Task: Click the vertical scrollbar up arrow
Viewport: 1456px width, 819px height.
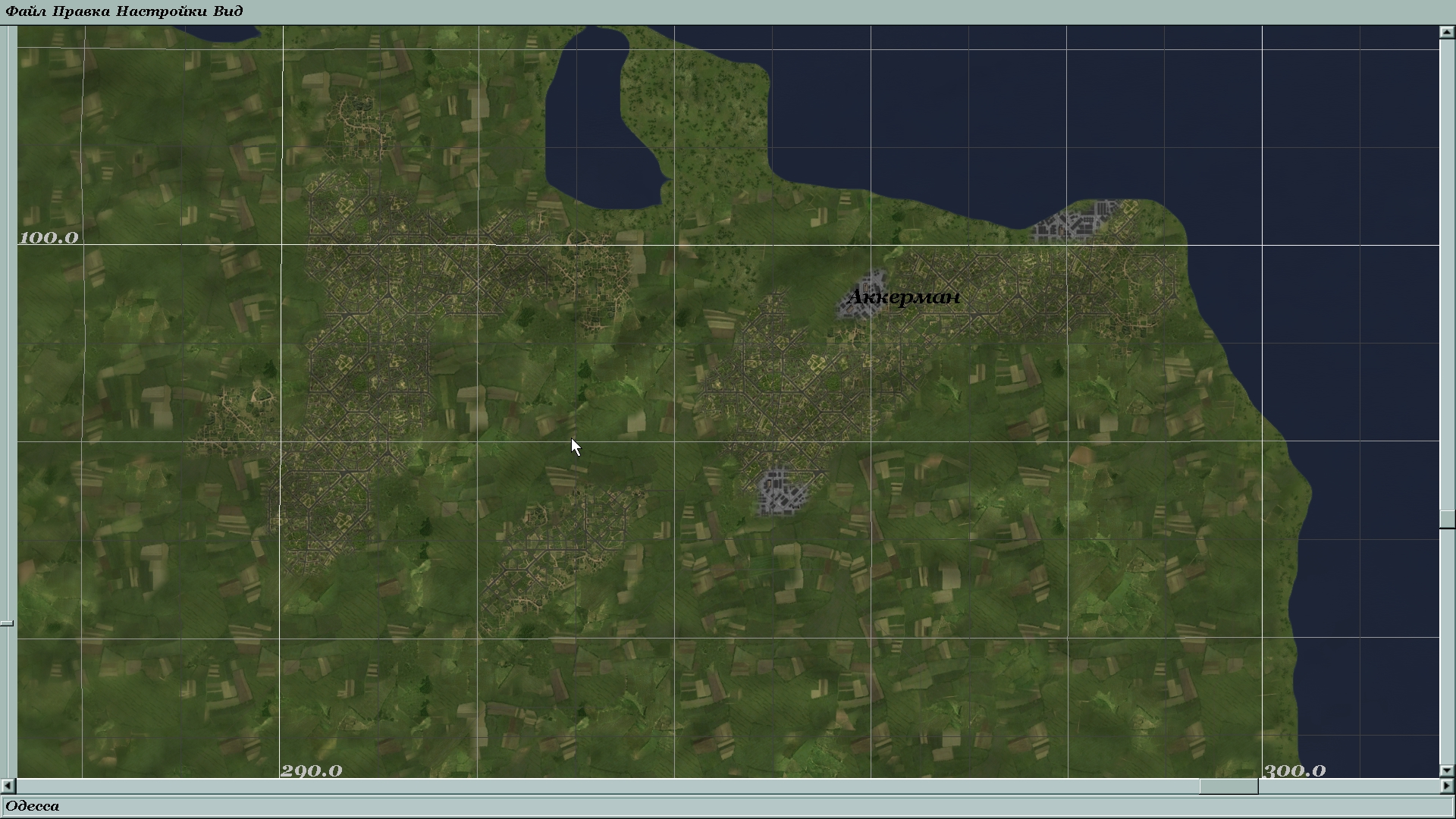Action: pyautogui.click(x=1447, y=32)
